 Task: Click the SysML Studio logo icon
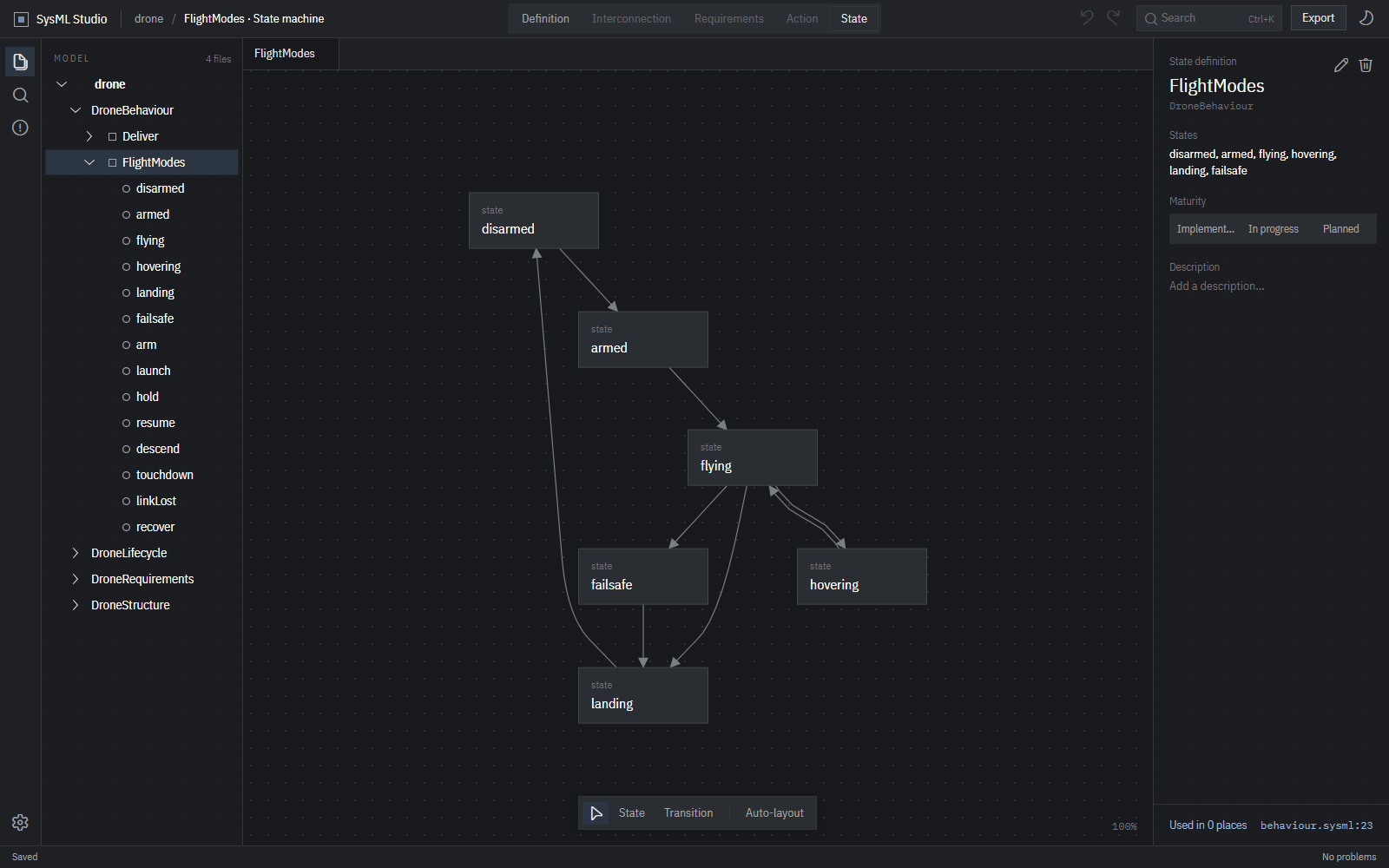click(22, 19)
